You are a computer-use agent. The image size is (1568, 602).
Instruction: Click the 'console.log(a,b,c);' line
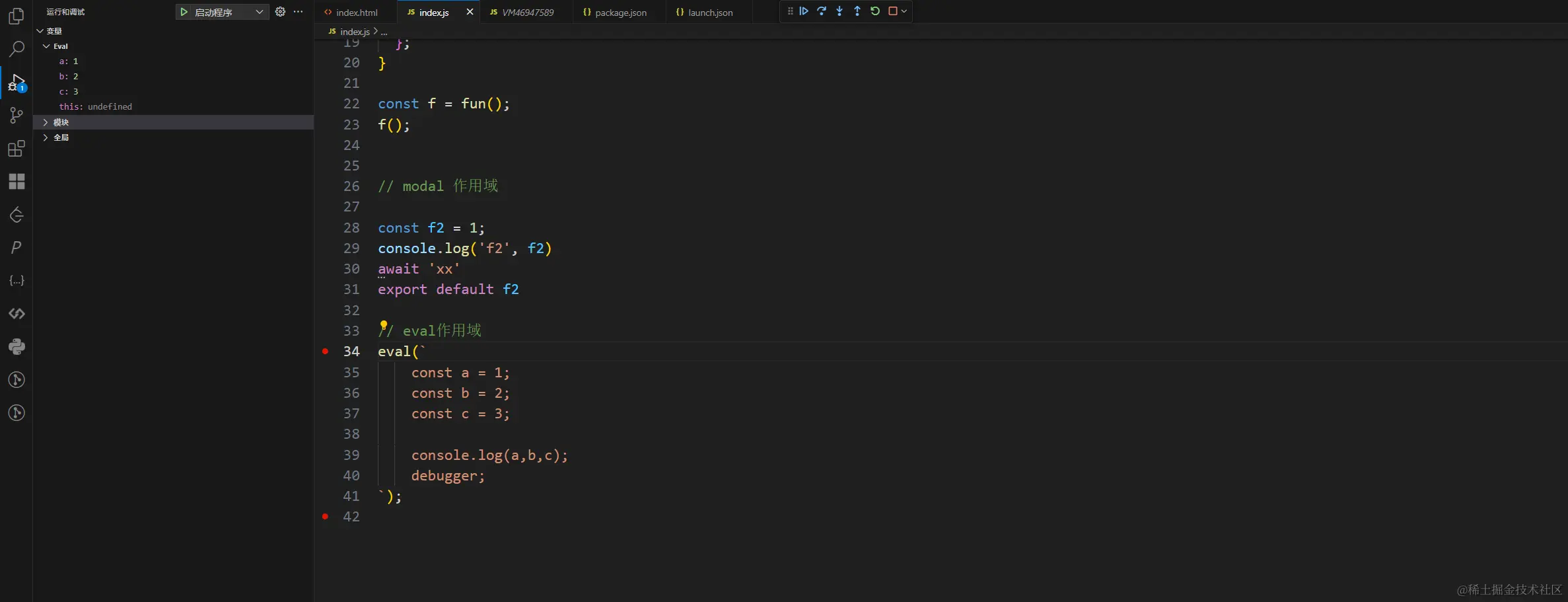[x=489, y=455]
